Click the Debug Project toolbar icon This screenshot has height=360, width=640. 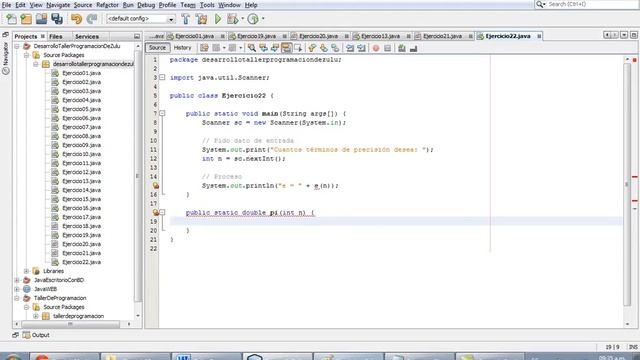(x=232, y=19)
